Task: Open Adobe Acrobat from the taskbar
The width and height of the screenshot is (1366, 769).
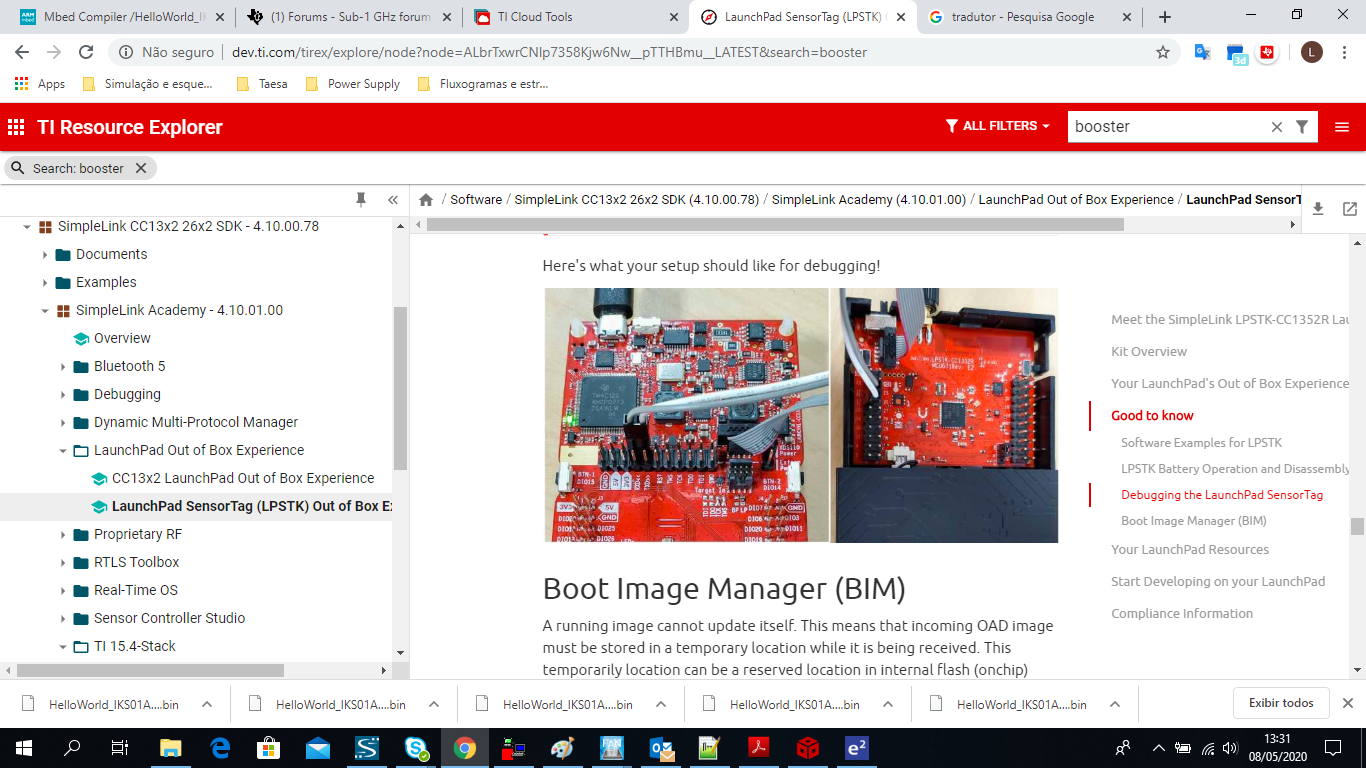Action: pos(759,747)
